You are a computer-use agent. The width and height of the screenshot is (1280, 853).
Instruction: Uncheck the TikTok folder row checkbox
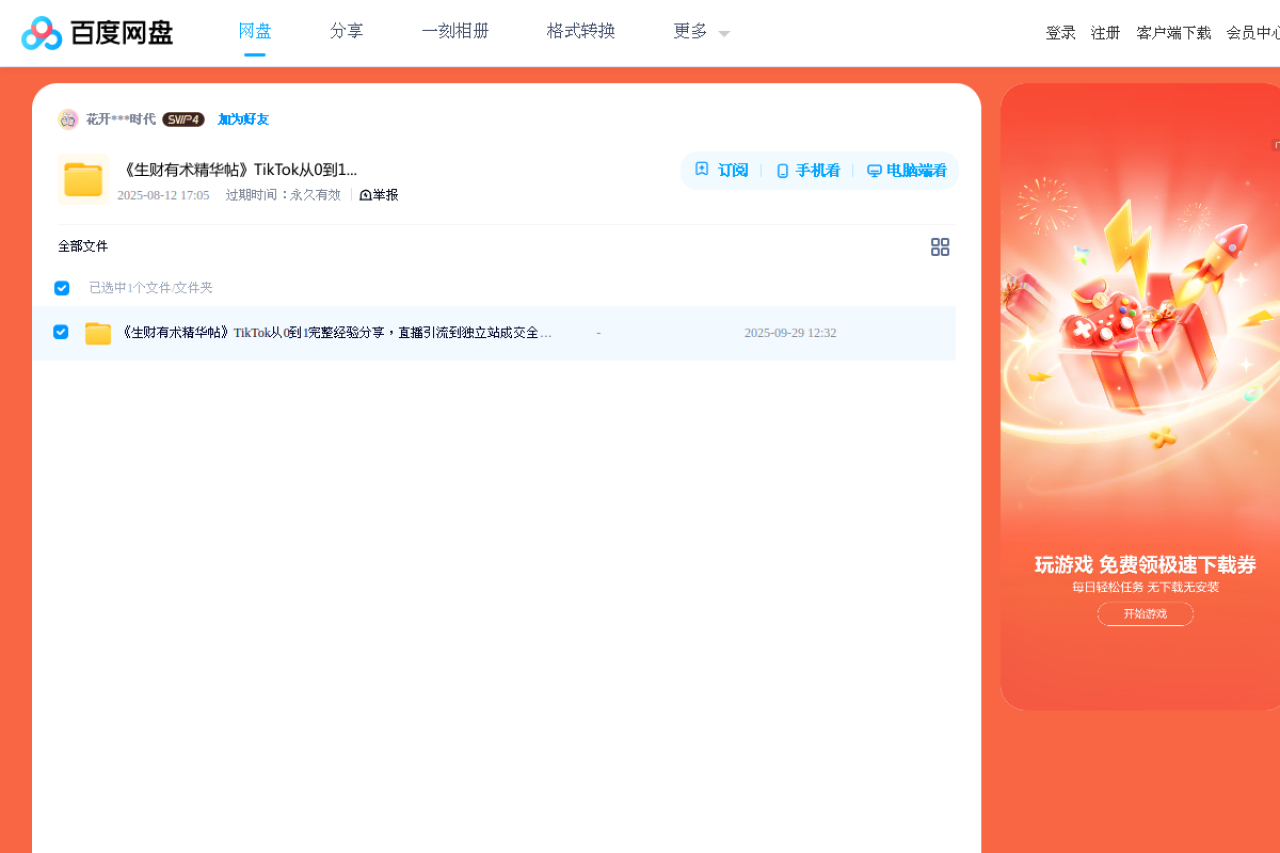[61, 332]
